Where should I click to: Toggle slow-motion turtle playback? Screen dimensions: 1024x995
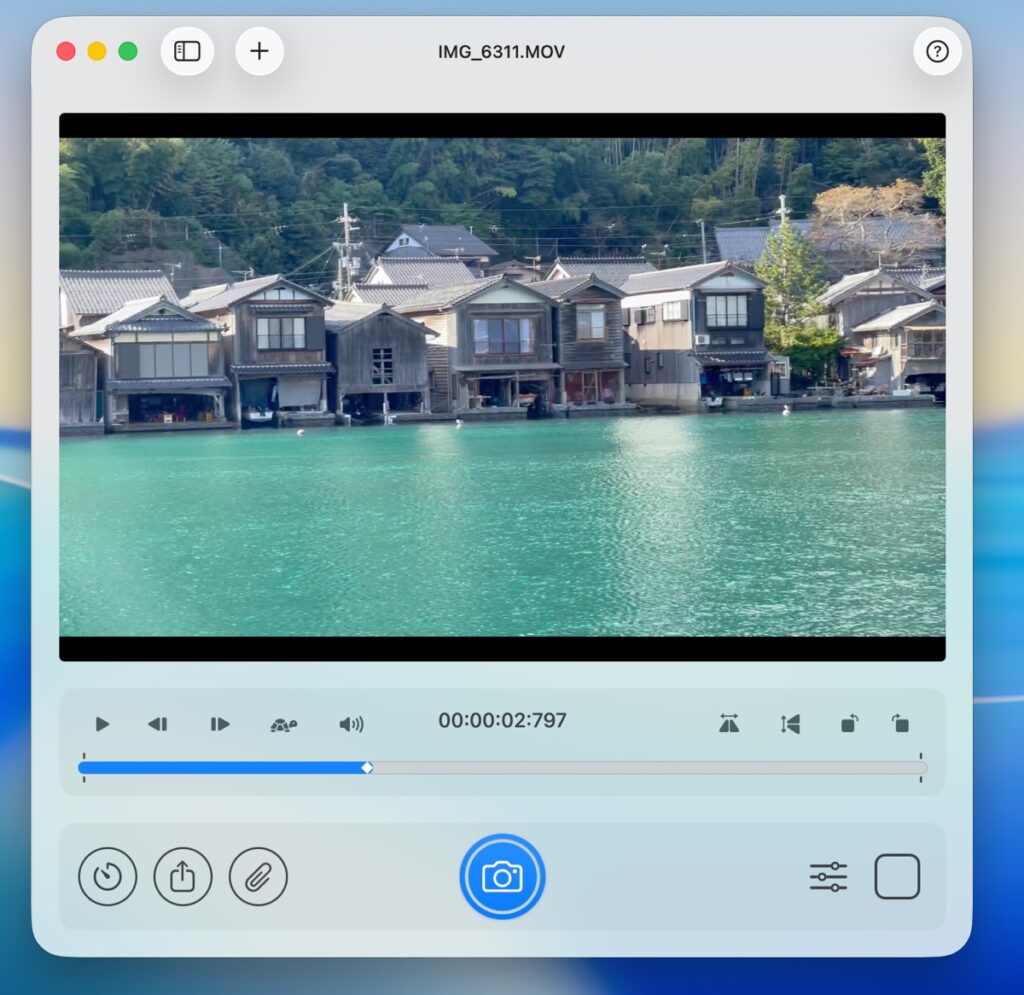point(284,724)
